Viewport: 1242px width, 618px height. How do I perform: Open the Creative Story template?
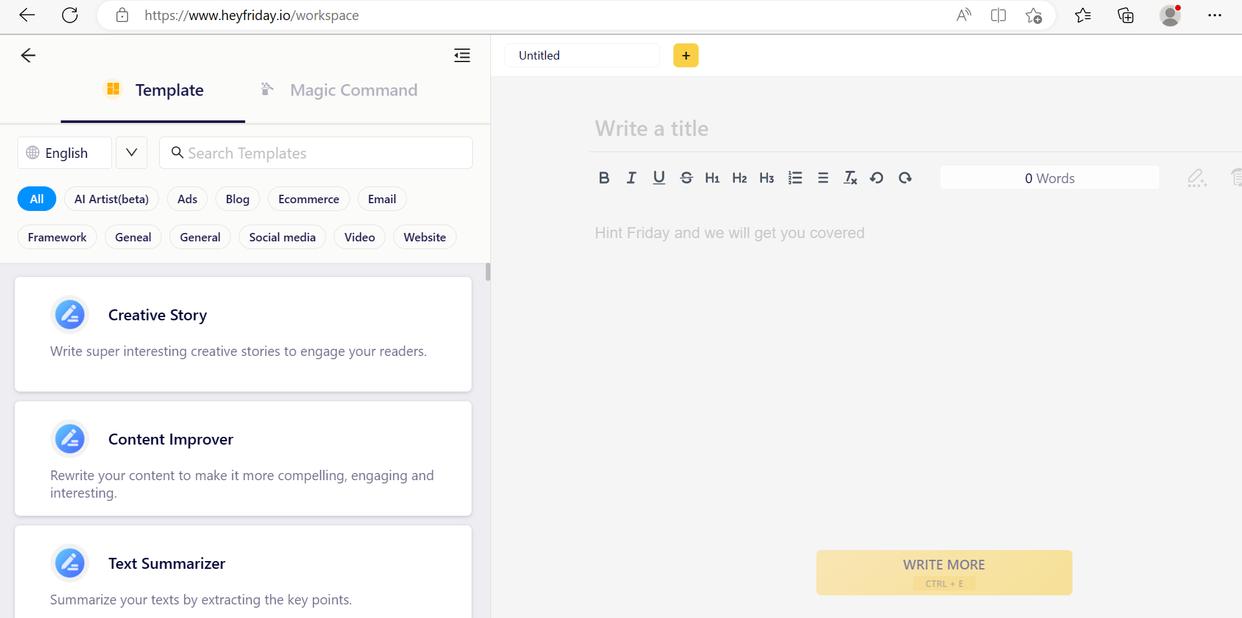click(x=243, y=334)
